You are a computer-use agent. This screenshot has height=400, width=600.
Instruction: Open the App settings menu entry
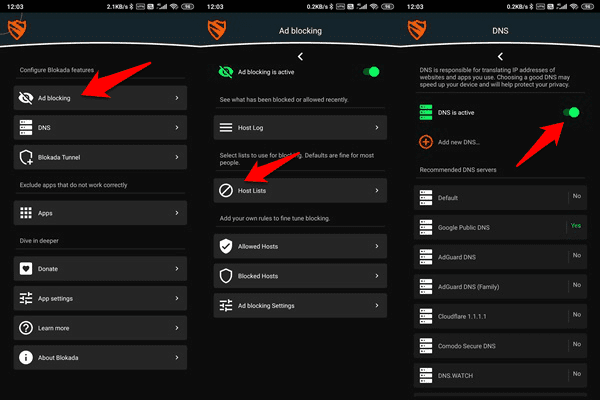[x=100, y=298]
